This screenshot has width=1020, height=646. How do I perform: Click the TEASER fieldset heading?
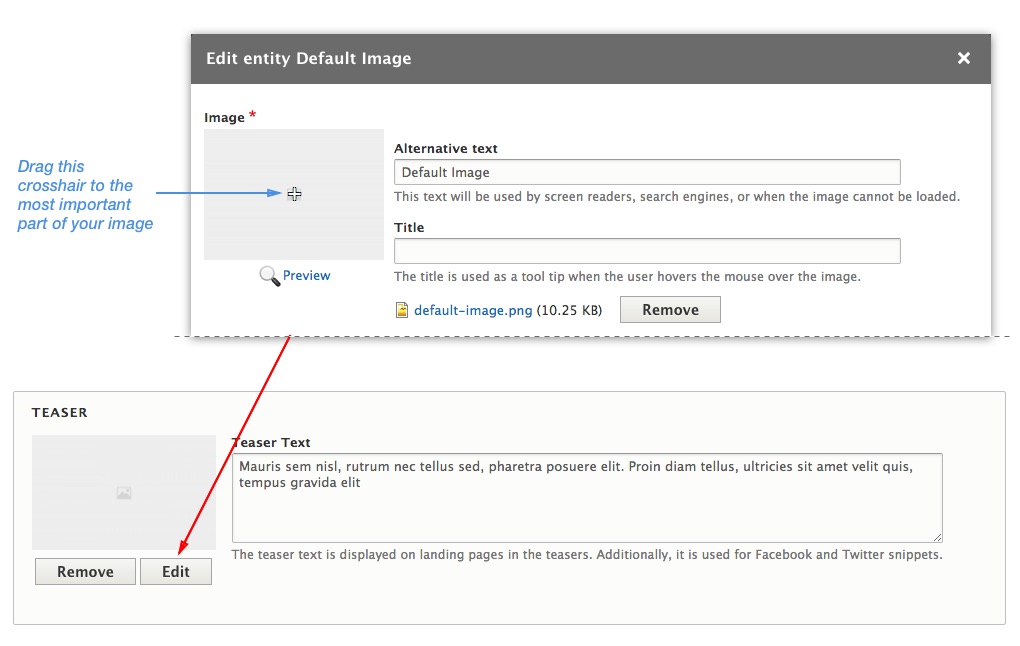[x=59, y=412]
